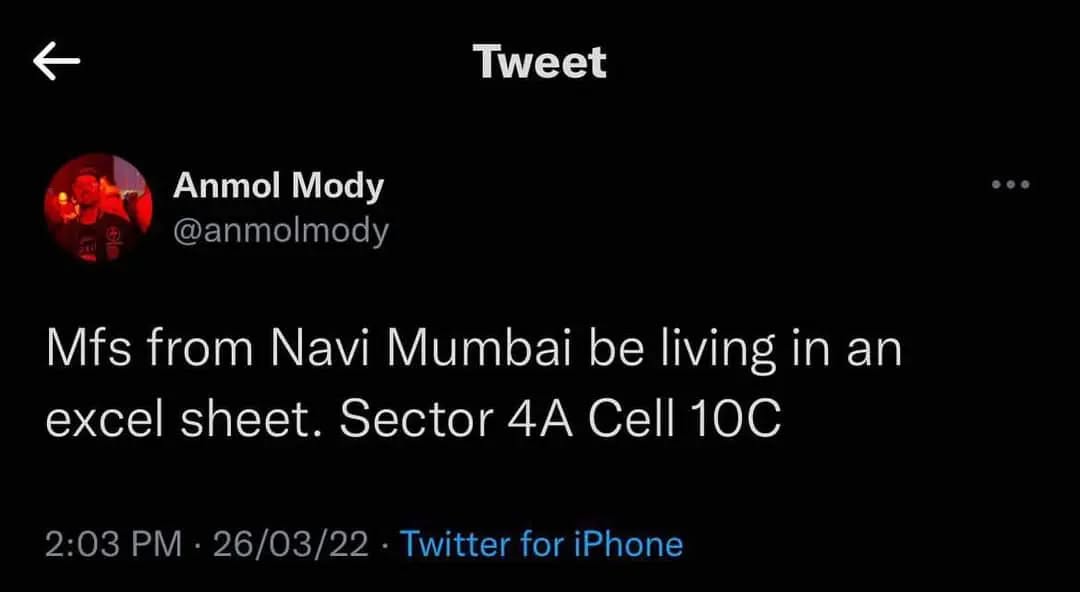Tap the 26/03/22 date
Screen dimensions: 1080x592
[291, 545]
